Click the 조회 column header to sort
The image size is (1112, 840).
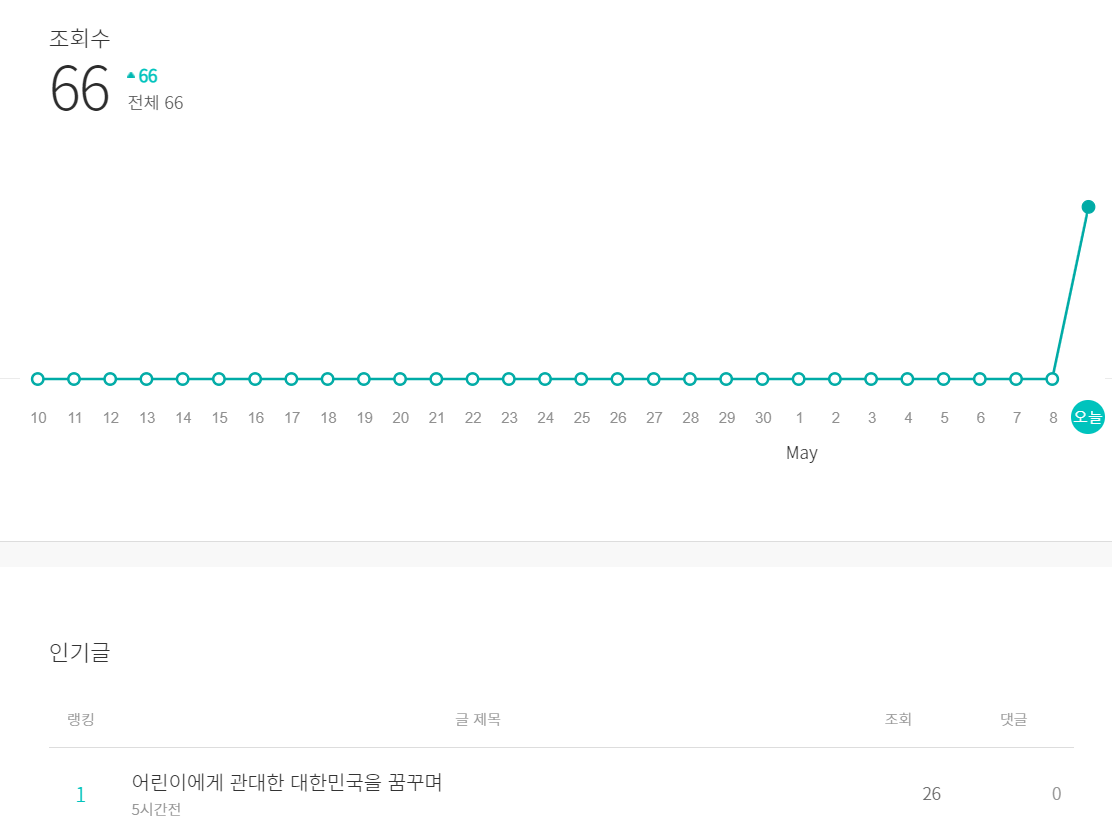coord(897,719)
